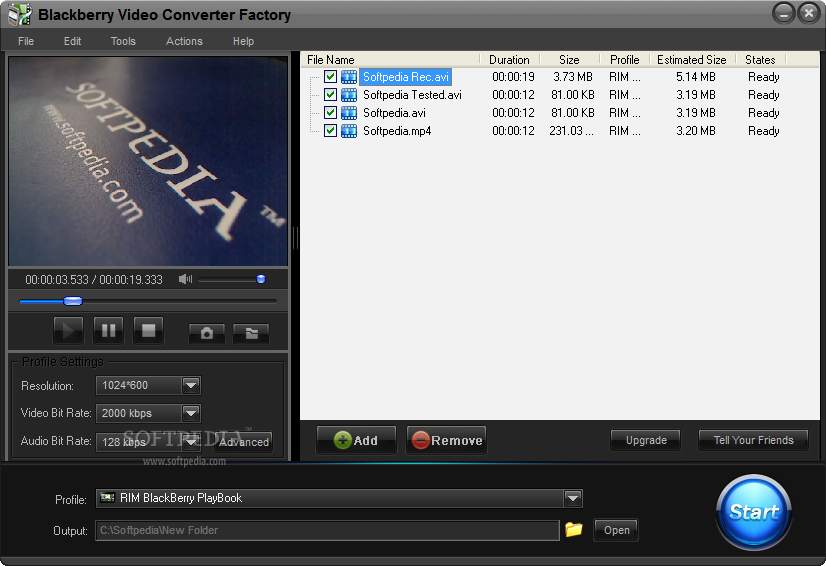Open the snapshot folder icon
The height and width of the screenshot is (566, 826).
(x=251, y=333)
